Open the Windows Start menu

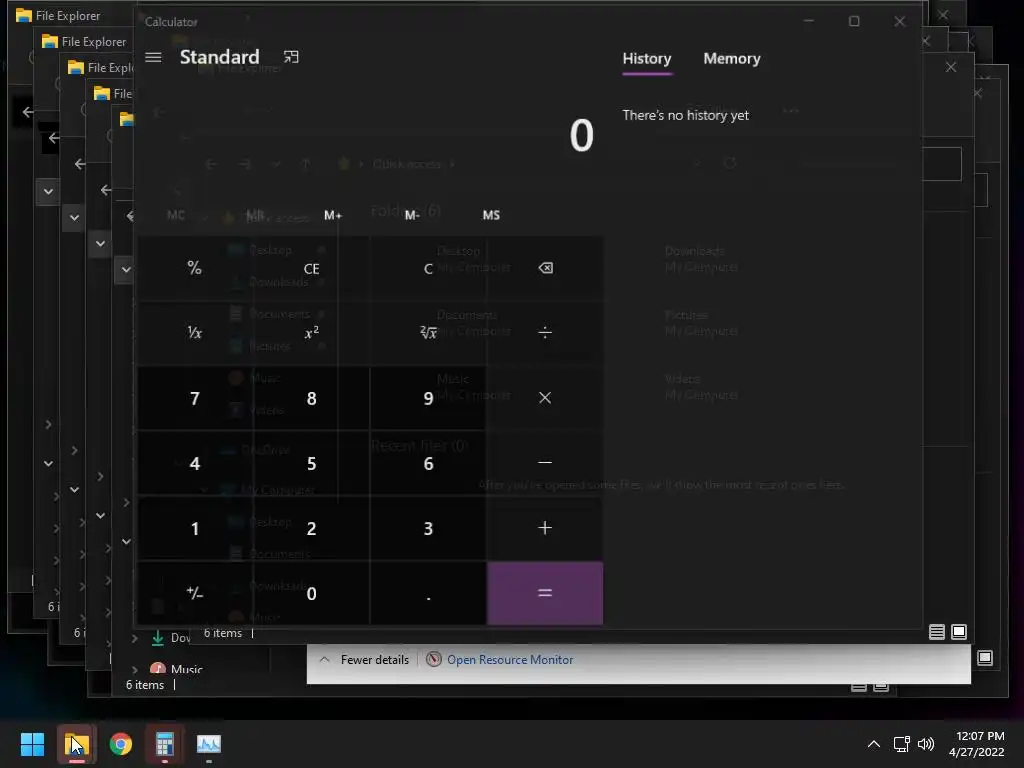[x=32, y=744]
